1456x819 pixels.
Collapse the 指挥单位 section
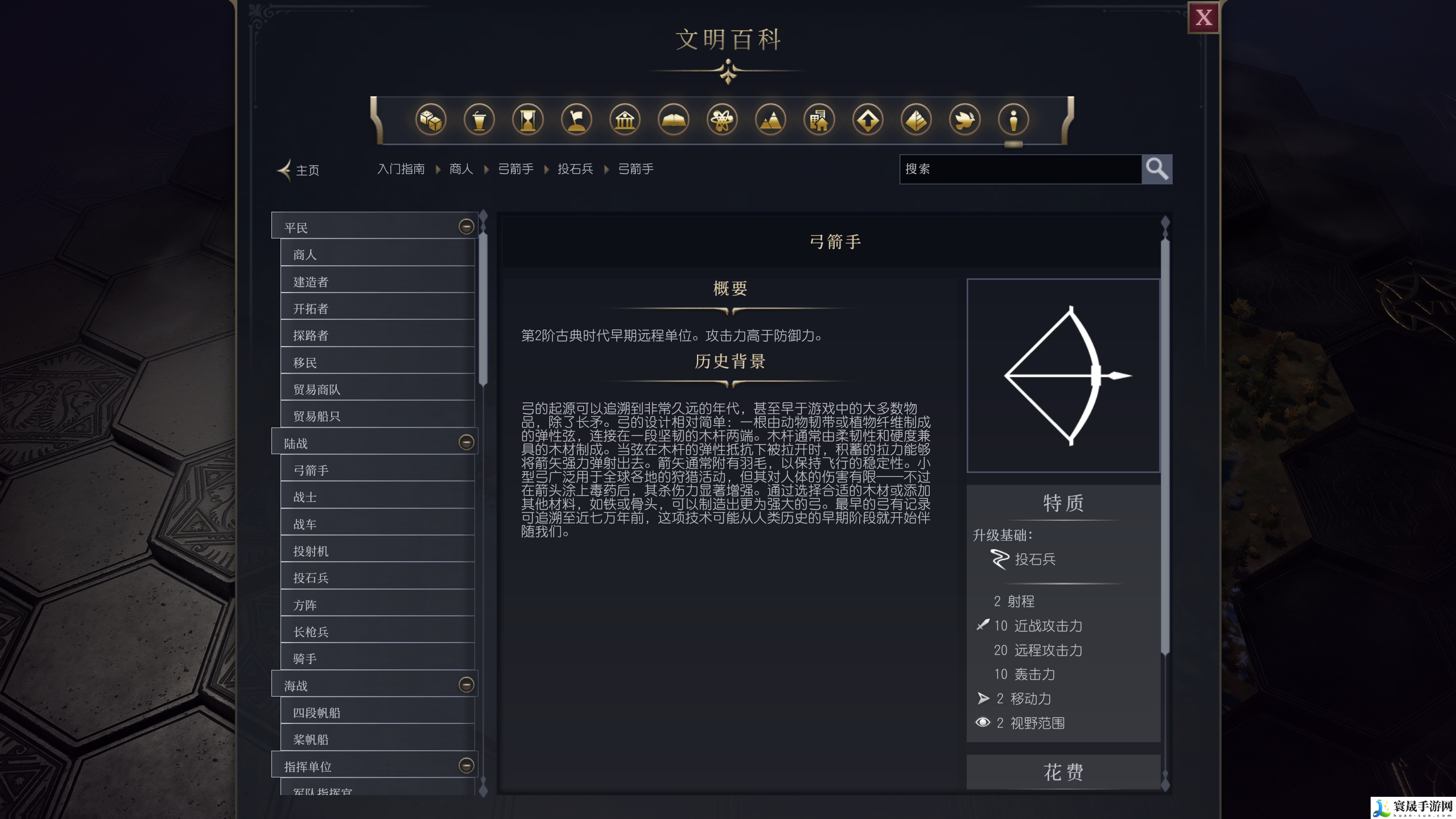[466, 766]
